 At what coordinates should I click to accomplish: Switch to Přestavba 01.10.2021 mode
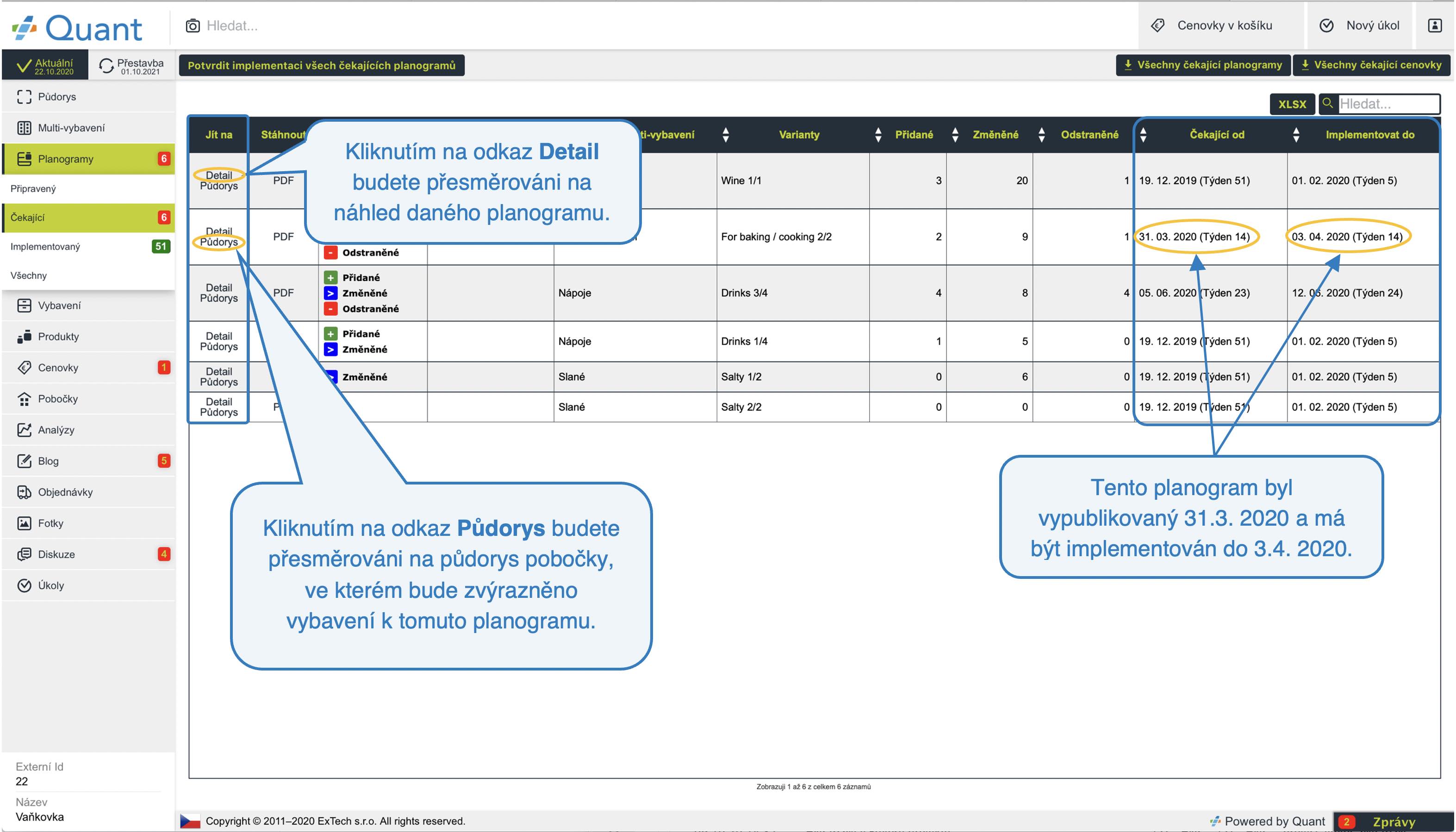(x=132, y=66)
